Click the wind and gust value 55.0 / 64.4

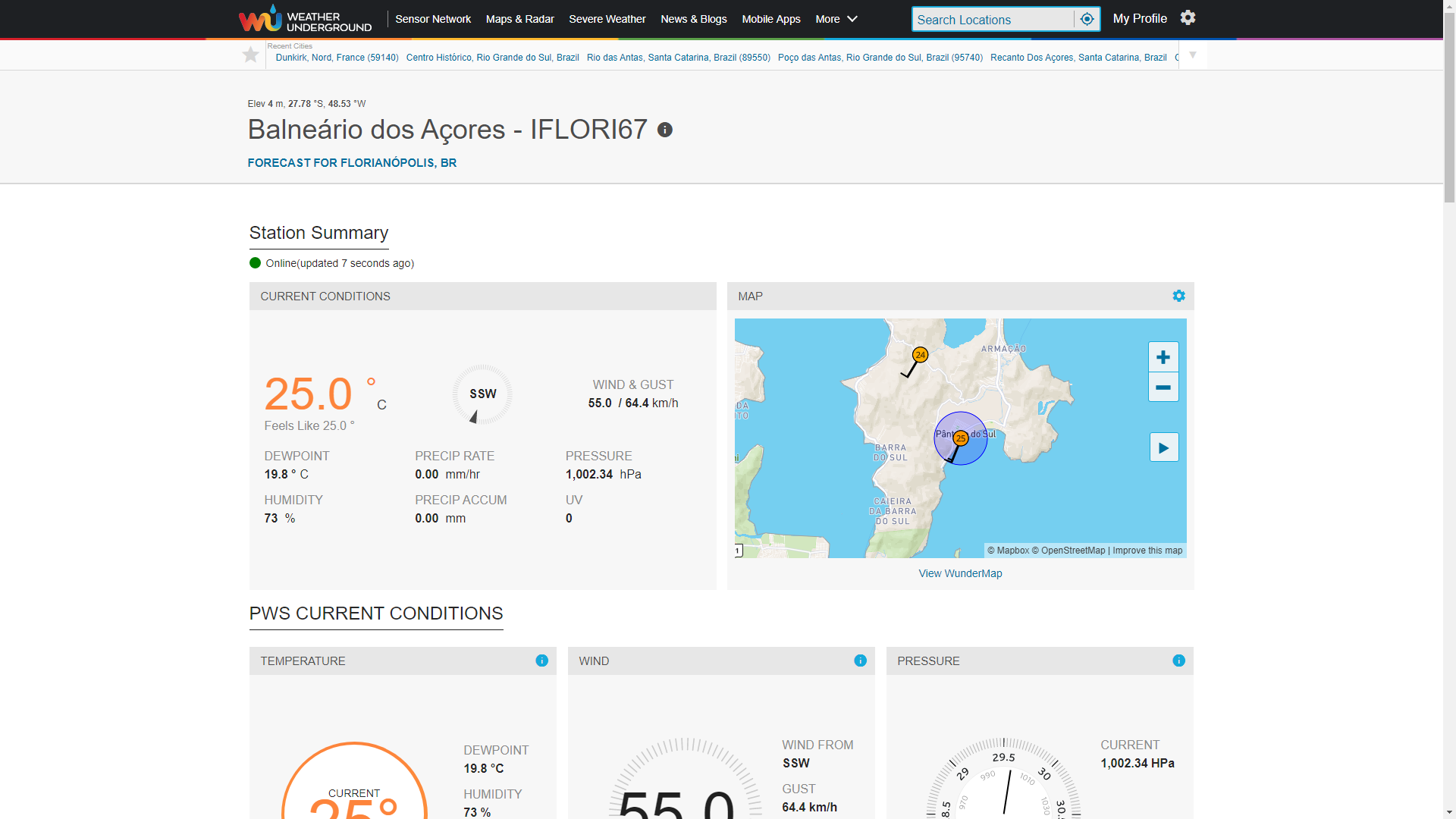click(x=633, y=403)
